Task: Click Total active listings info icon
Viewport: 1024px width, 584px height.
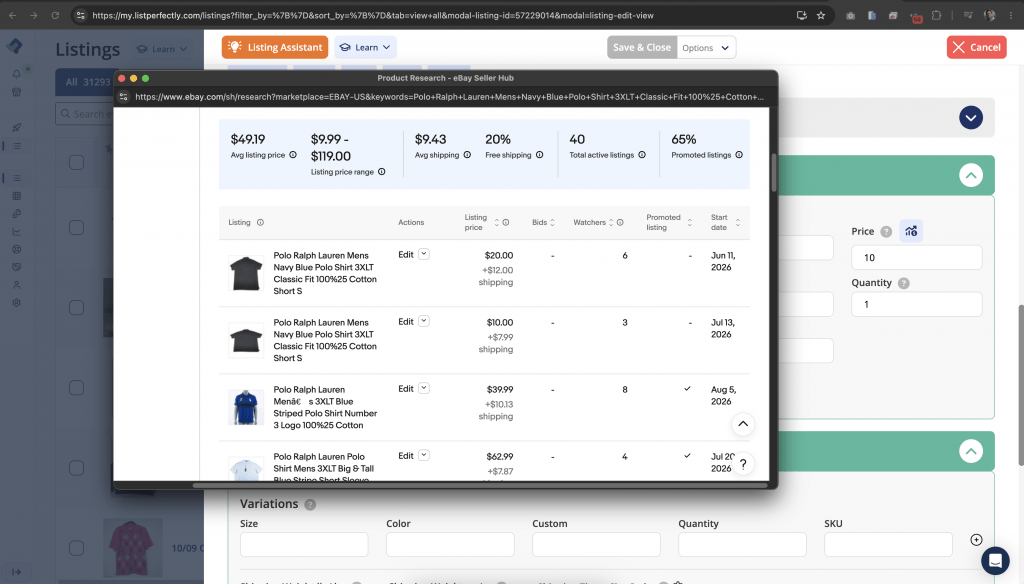Action: coord(642,155)
